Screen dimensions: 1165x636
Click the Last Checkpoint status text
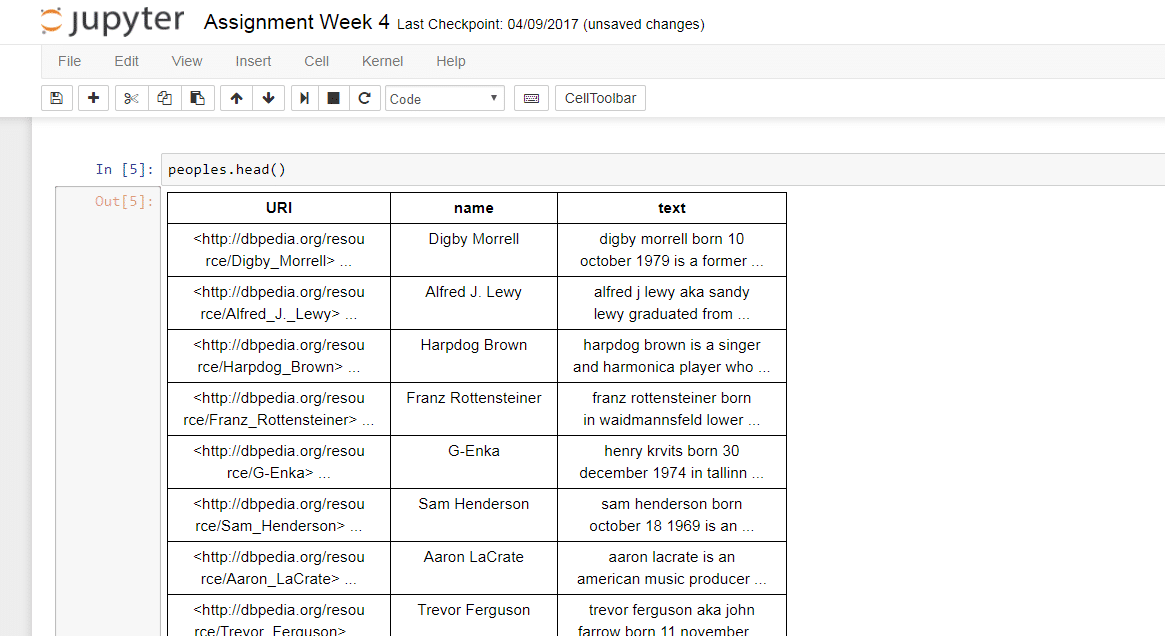[x=551, y=25]
